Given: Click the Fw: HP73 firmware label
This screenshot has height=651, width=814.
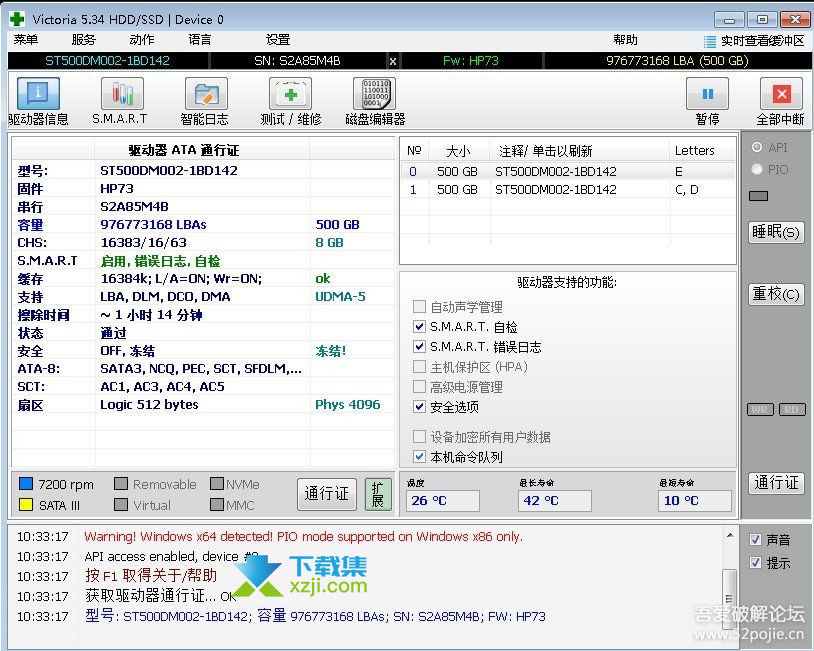Looking at the screenshot, I should coord(471,61).
